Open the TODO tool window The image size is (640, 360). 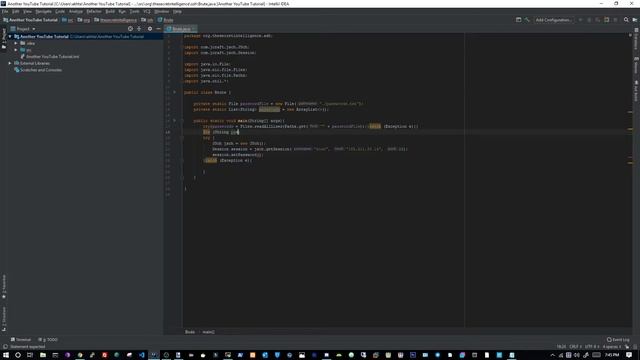tap(48, 340)
